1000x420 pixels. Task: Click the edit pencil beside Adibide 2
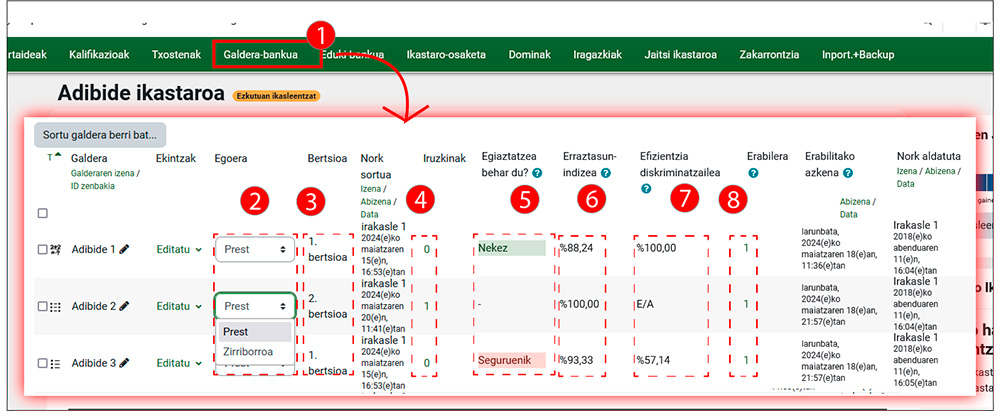(125, 306)
